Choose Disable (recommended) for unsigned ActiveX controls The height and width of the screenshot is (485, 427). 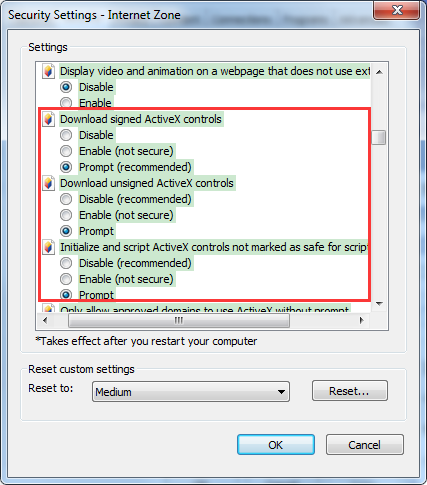point(66,199)
